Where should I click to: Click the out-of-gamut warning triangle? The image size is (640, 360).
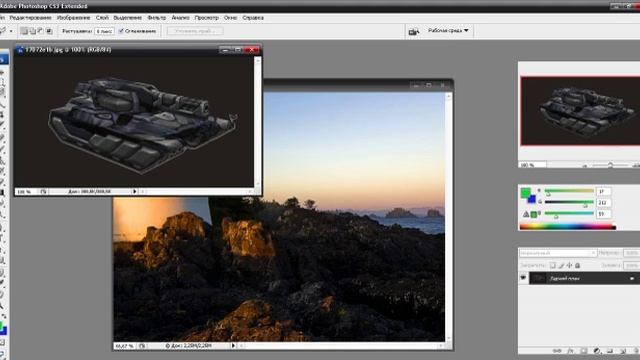526,214
